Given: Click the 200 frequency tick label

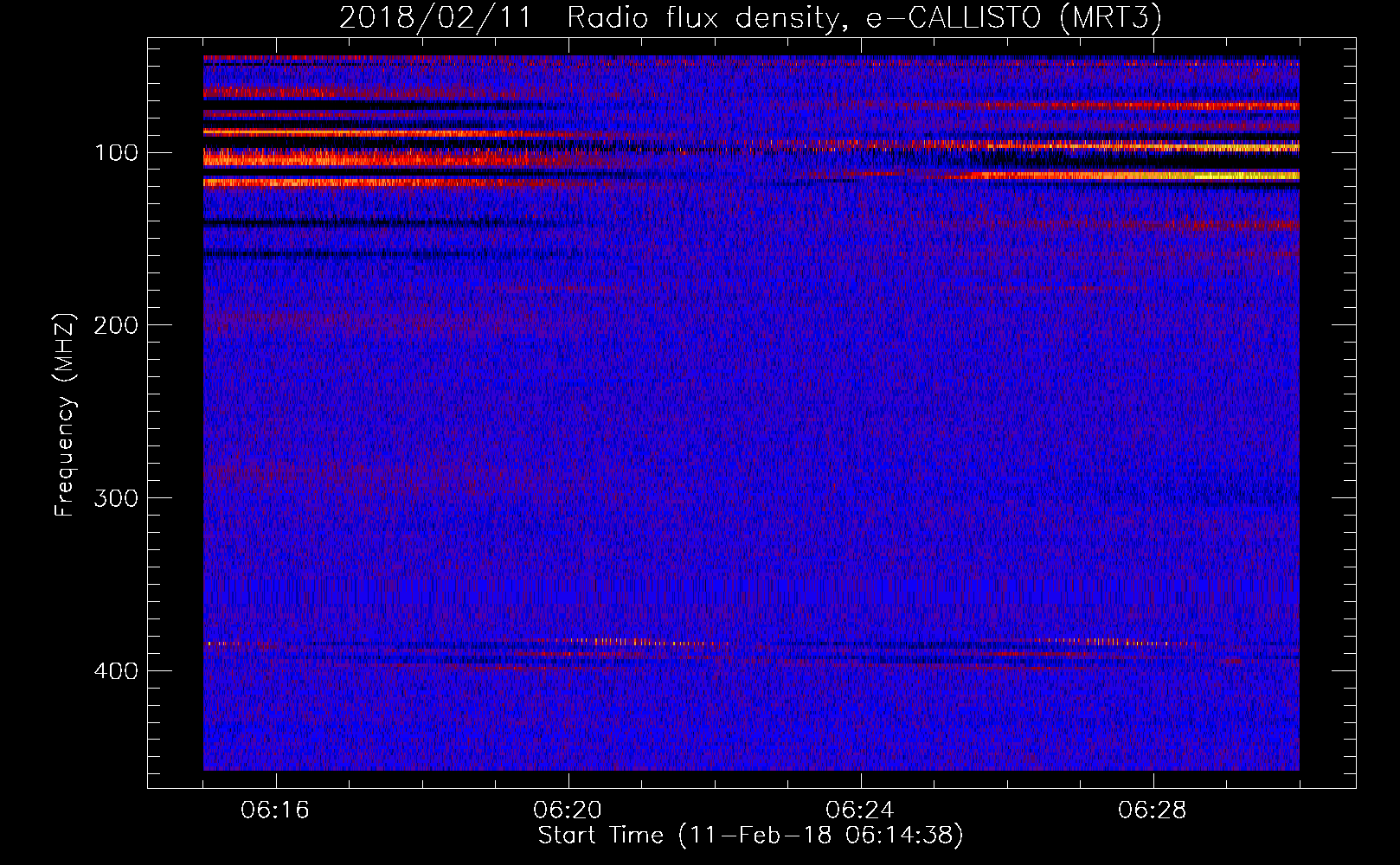Looking at the screenshot, I should (115, 325).
